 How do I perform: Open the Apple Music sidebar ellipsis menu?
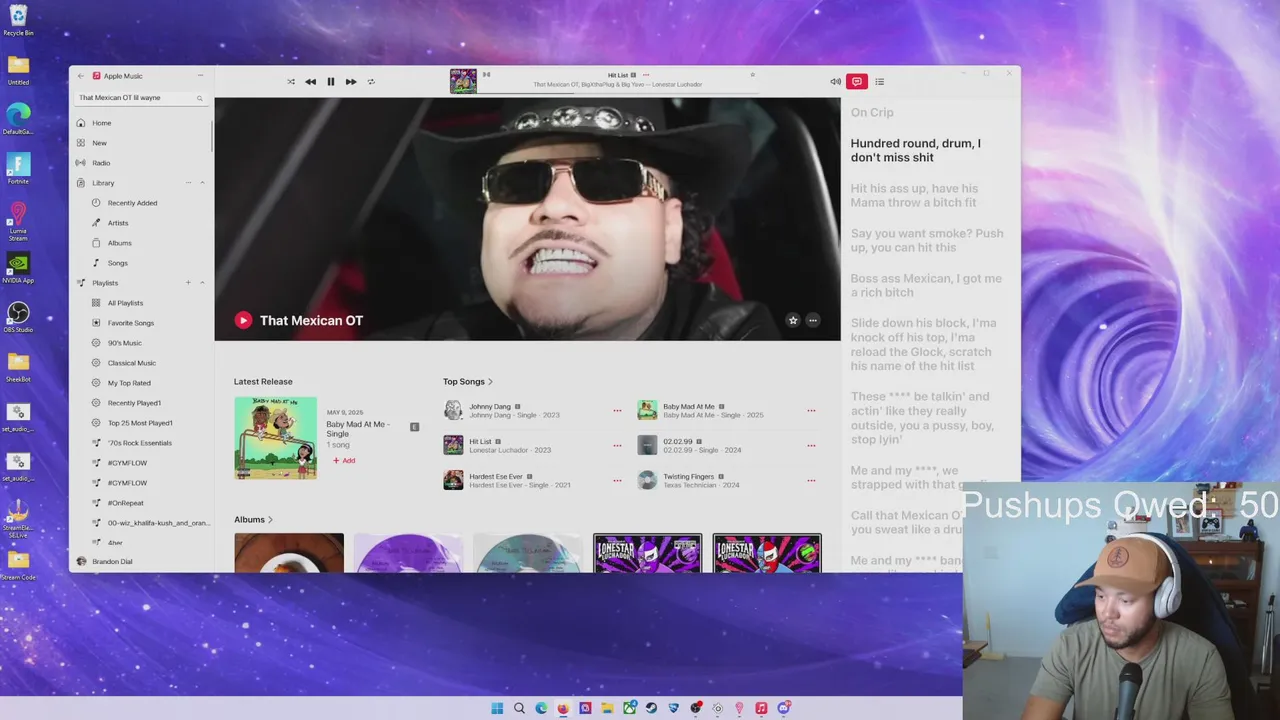[200, 76]
